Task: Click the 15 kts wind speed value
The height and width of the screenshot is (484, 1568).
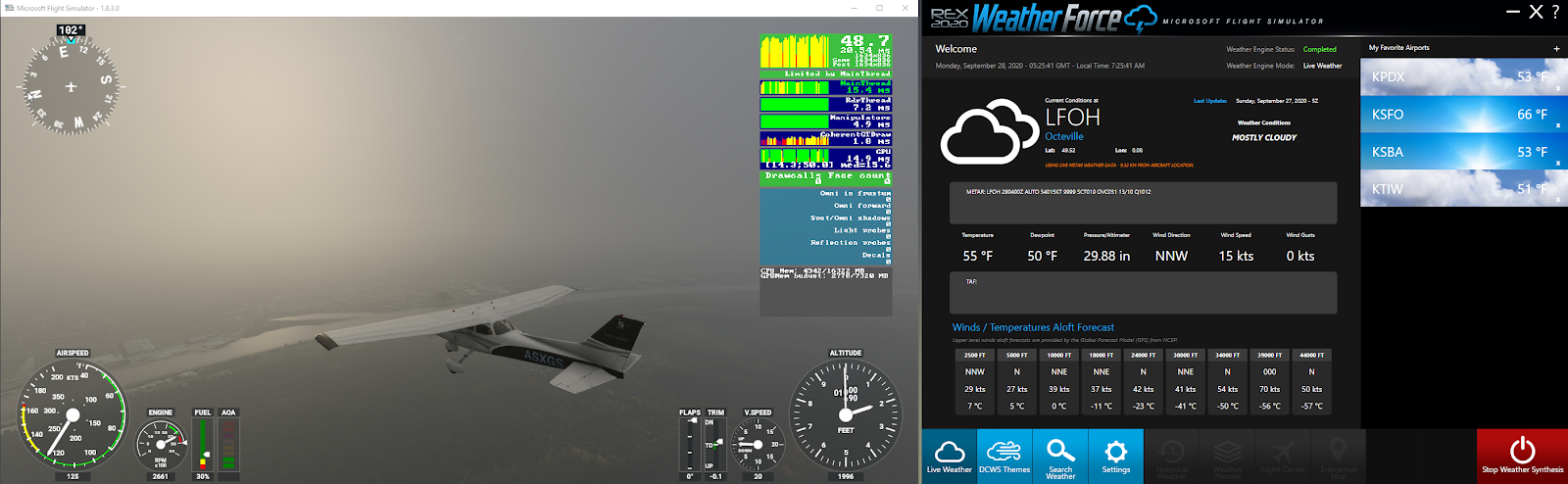Action: [1236, 256]
